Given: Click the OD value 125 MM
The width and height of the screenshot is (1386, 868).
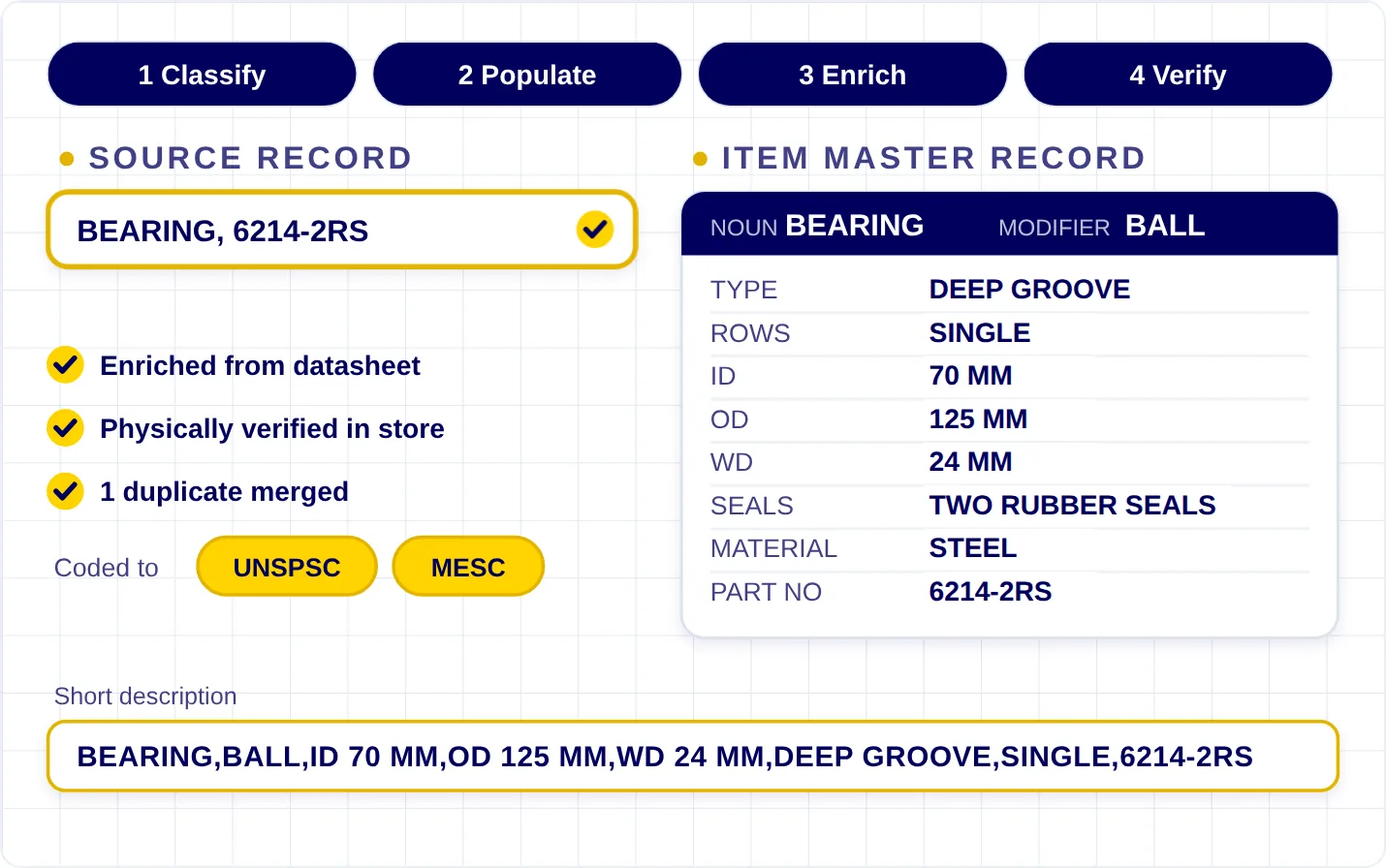Looking at the screenshot, I should coord(978,419).
